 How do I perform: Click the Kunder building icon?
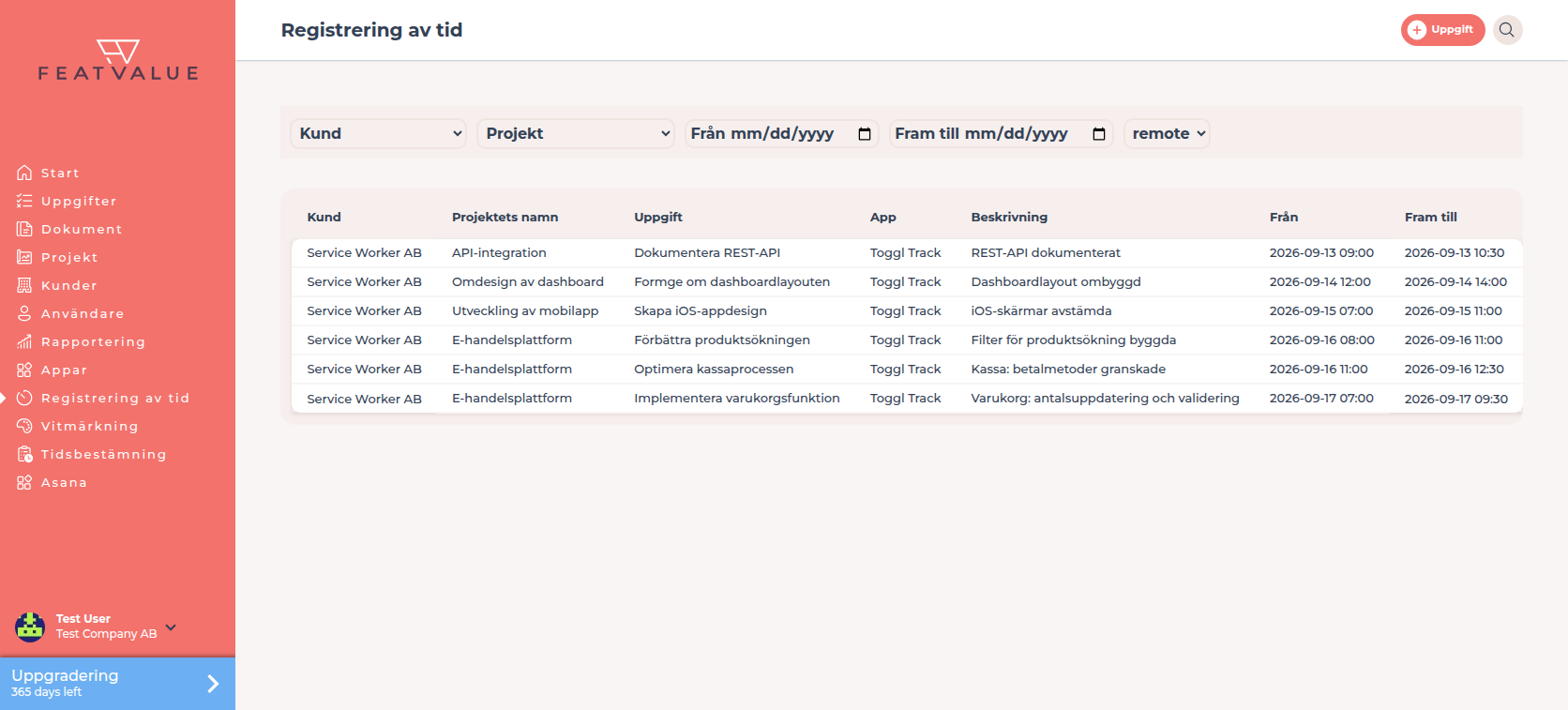[x=24, y=285]
